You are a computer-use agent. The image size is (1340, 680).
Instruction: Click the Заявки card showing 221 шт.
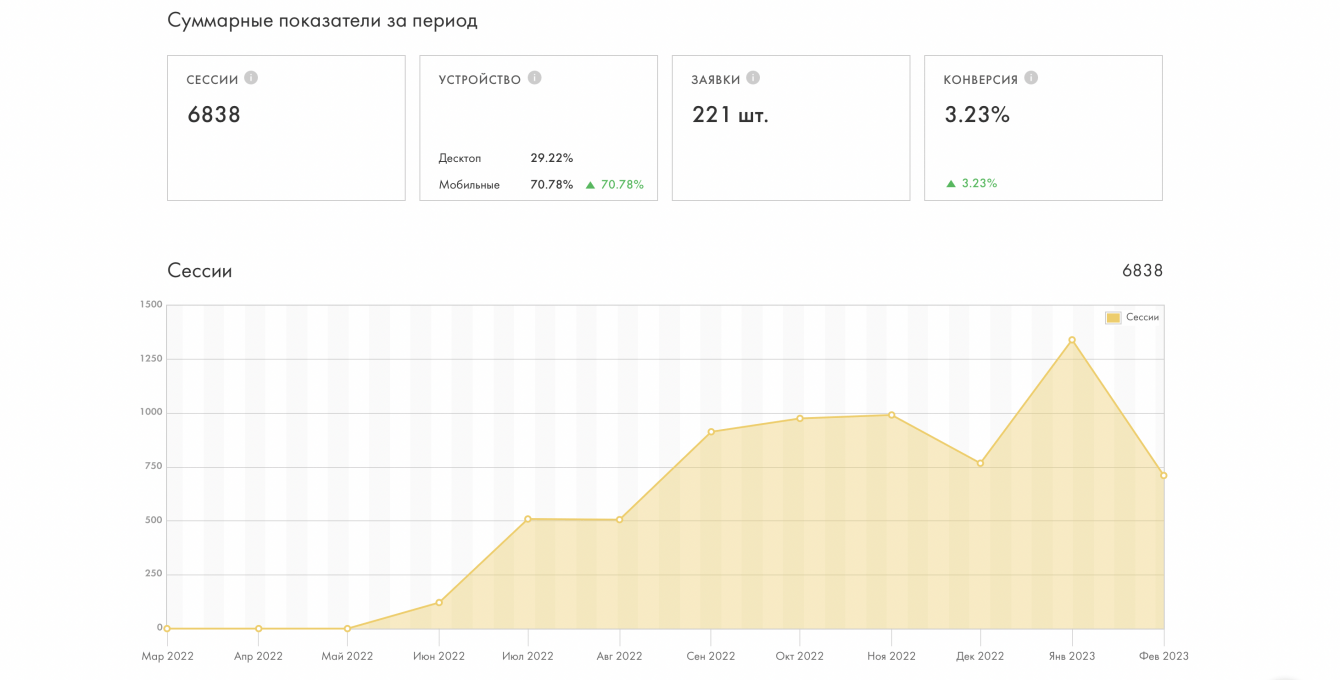pos(730,115)
